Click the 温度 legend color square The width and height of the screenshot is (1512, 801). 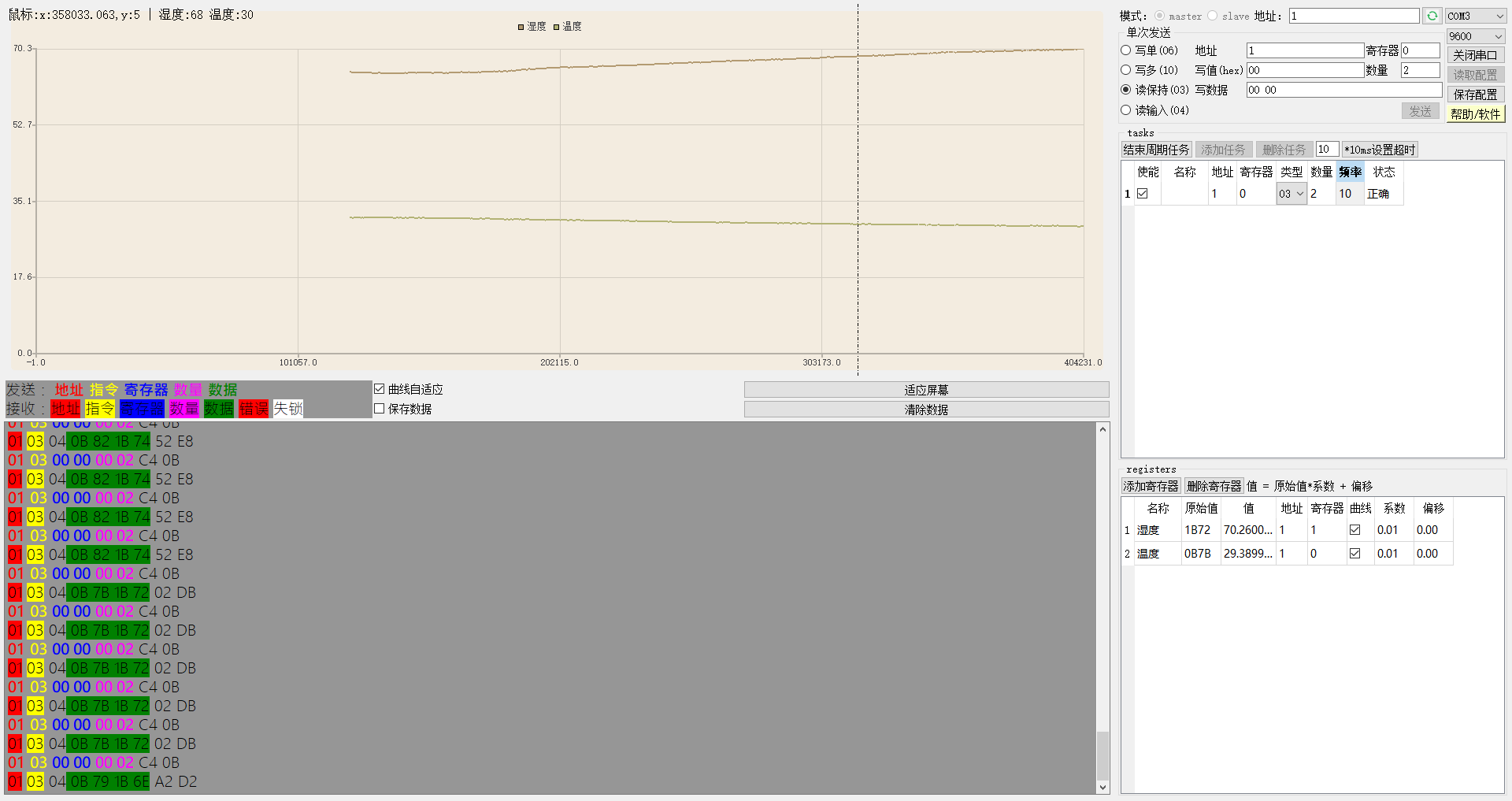(558, 26)
